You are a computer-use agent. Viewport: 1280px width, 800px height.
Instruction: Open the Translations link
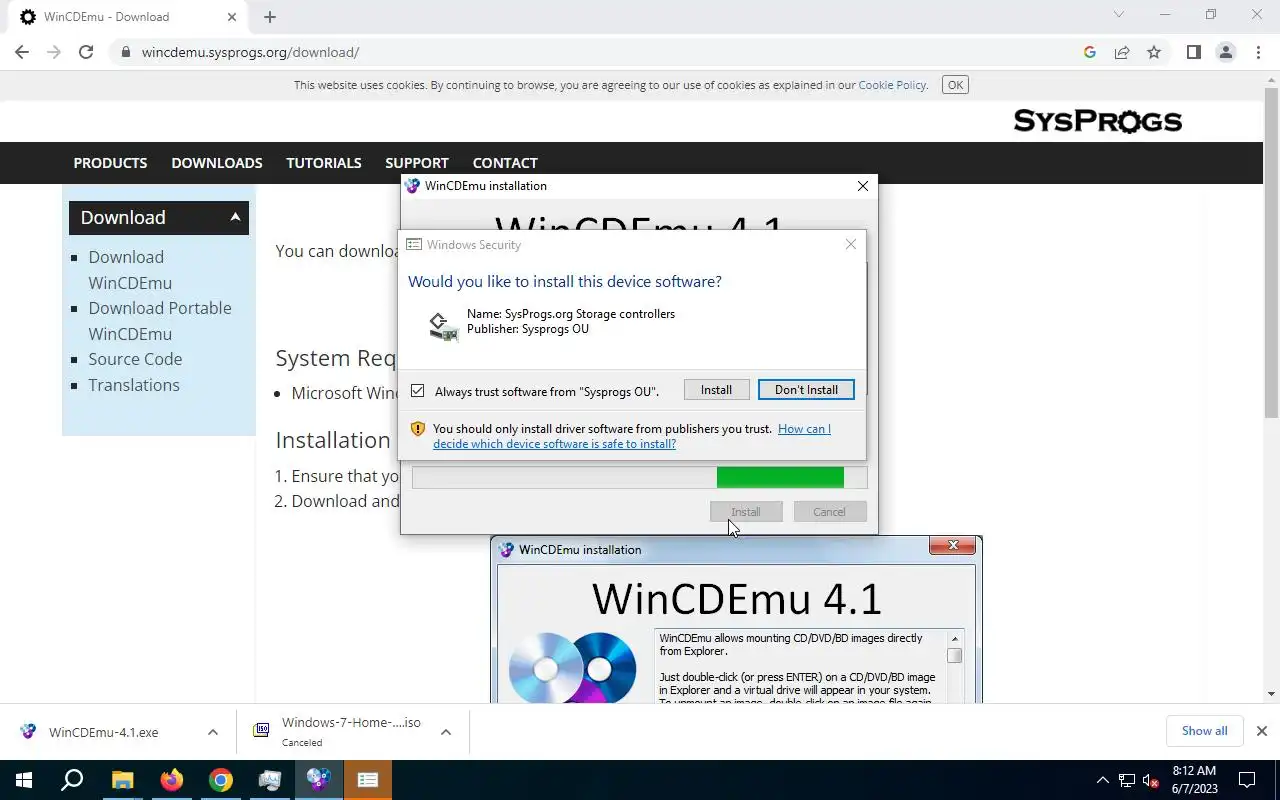point(134,385)
